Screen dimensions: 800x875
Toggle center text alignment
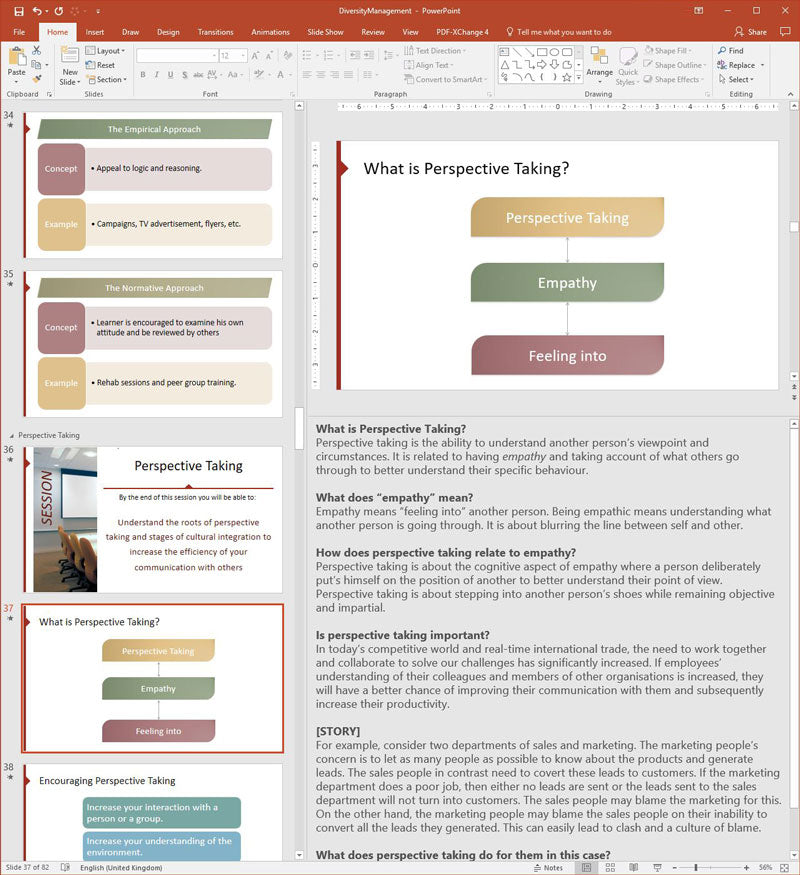[x=321, y=75]
